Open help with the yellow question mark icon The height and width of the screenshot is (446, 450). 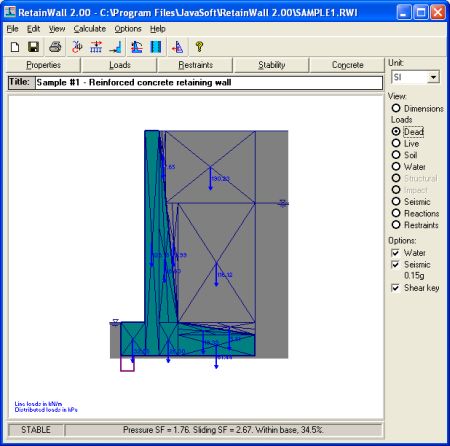coord(199,47)
